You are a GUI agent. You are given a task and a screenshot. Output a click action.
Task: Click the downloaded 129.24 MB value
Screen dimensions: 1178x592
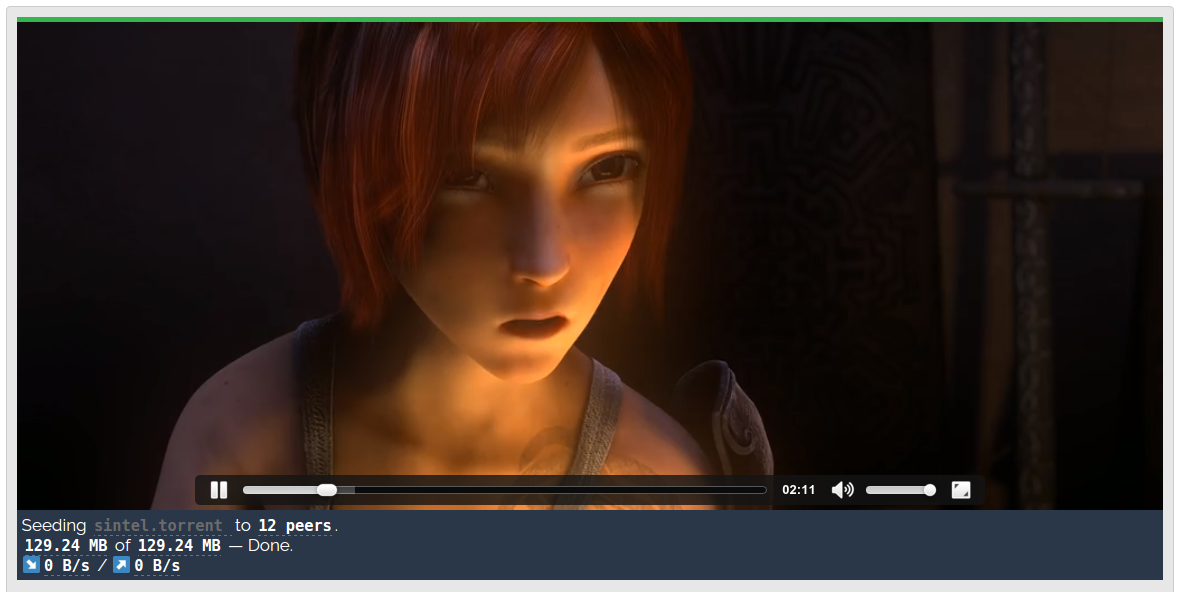tap(66, 545)
